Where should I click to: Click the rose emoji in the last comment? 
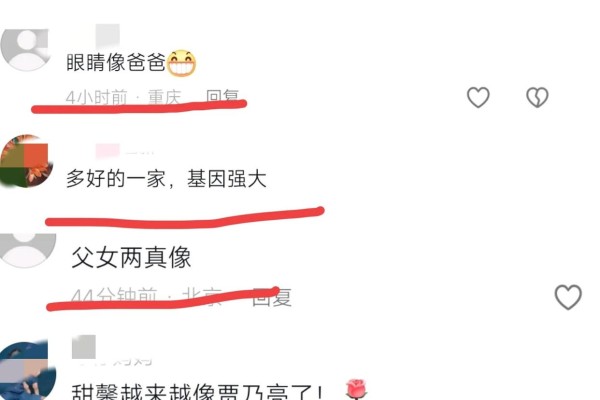tap(356, 389)
